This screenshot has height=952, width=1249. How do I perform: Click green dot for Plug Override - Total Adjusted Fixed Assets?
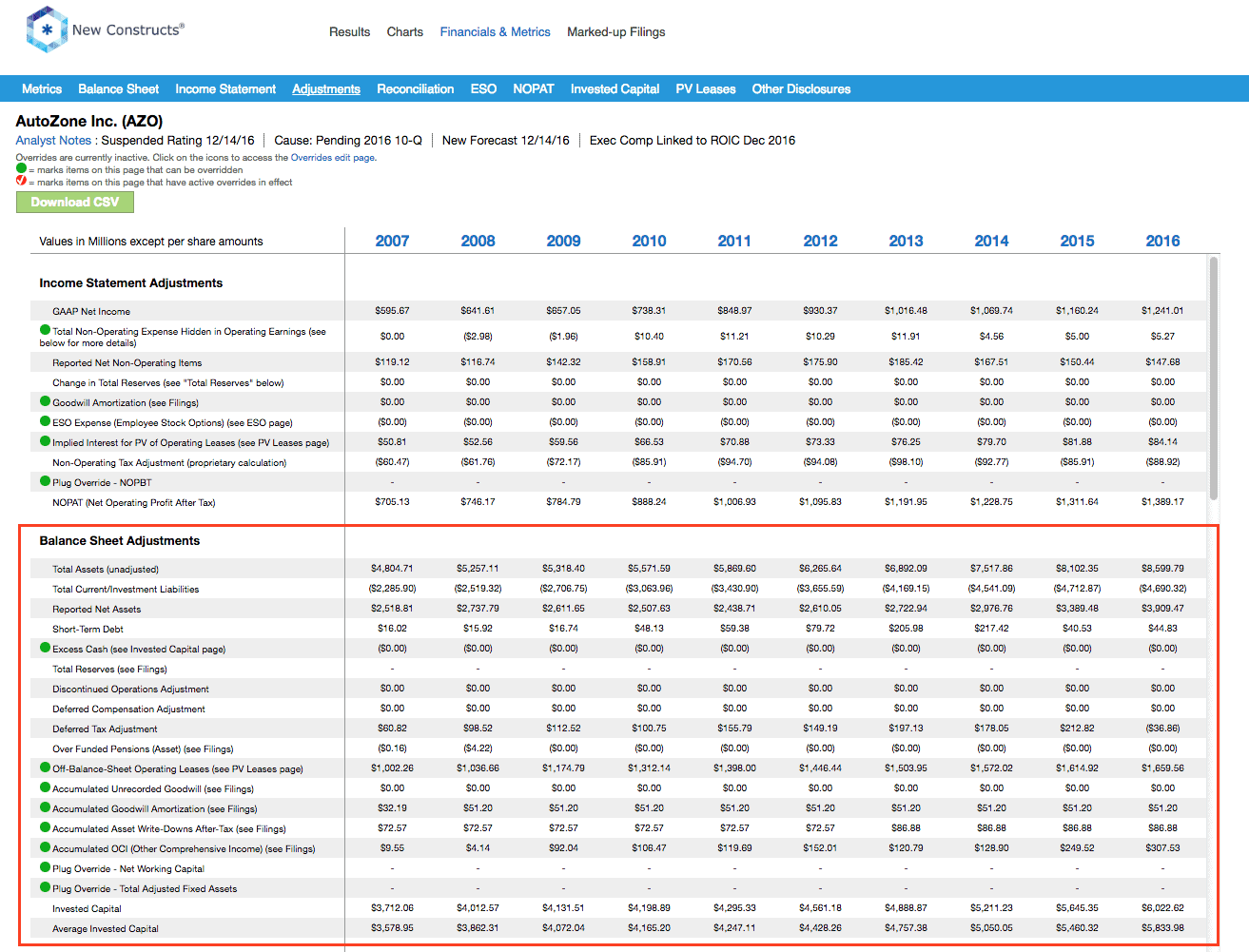coord(45,887)
